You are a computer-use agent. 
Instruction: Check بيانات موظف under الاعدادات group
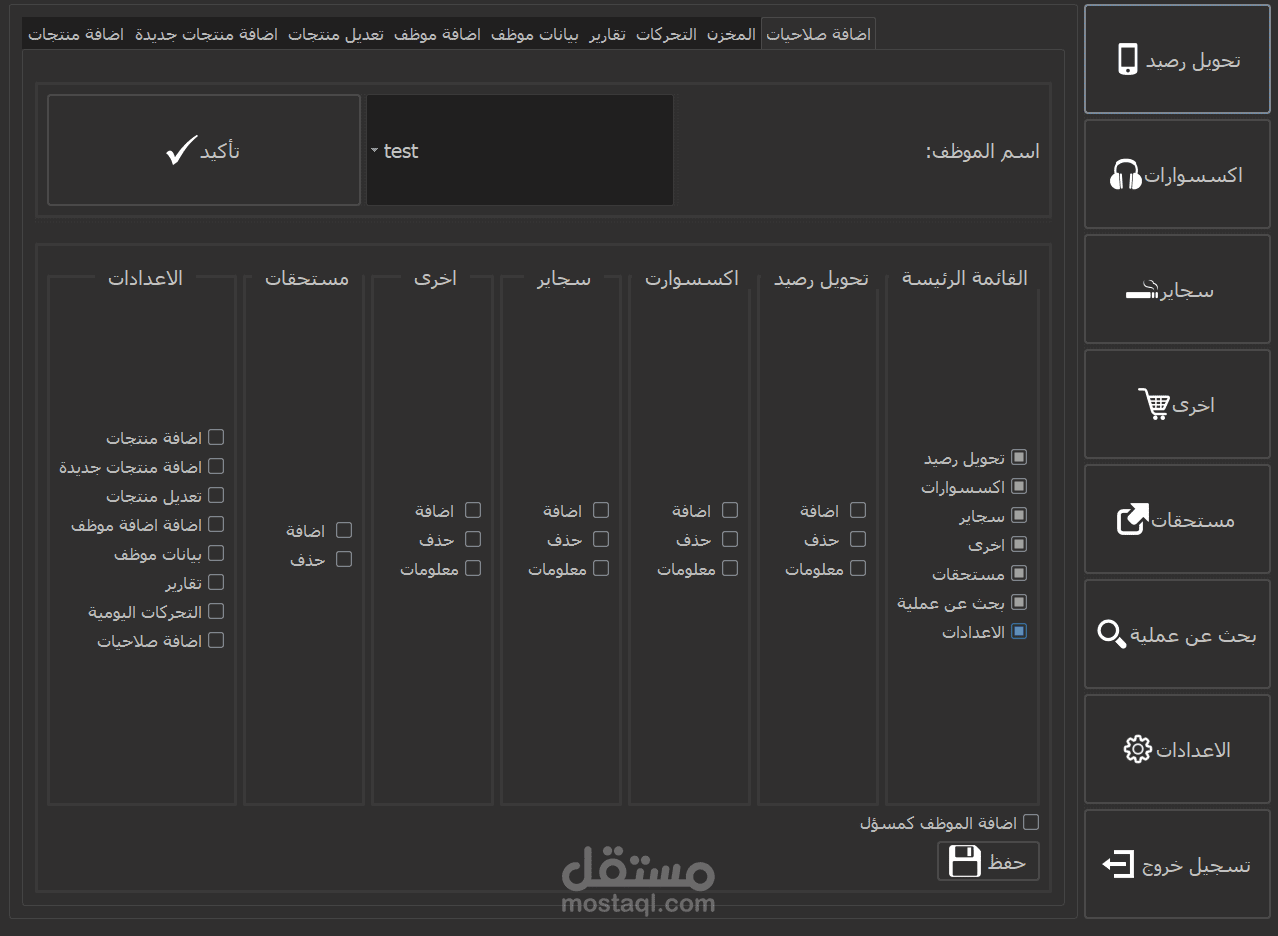click(216, 553)
